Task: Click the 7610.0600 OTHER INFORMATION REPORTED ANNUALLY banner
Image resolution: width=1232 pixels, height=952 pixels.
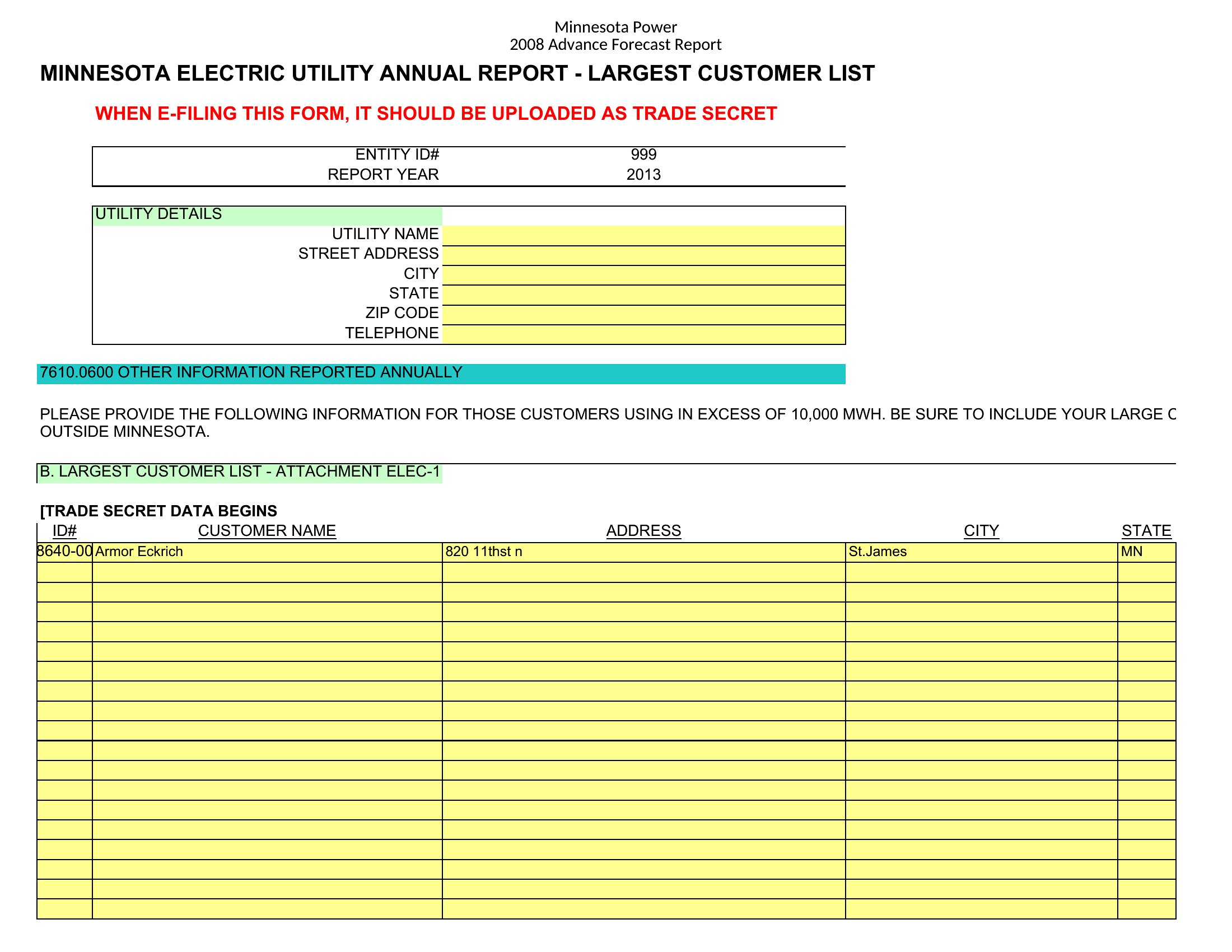Action: [441, 374]
